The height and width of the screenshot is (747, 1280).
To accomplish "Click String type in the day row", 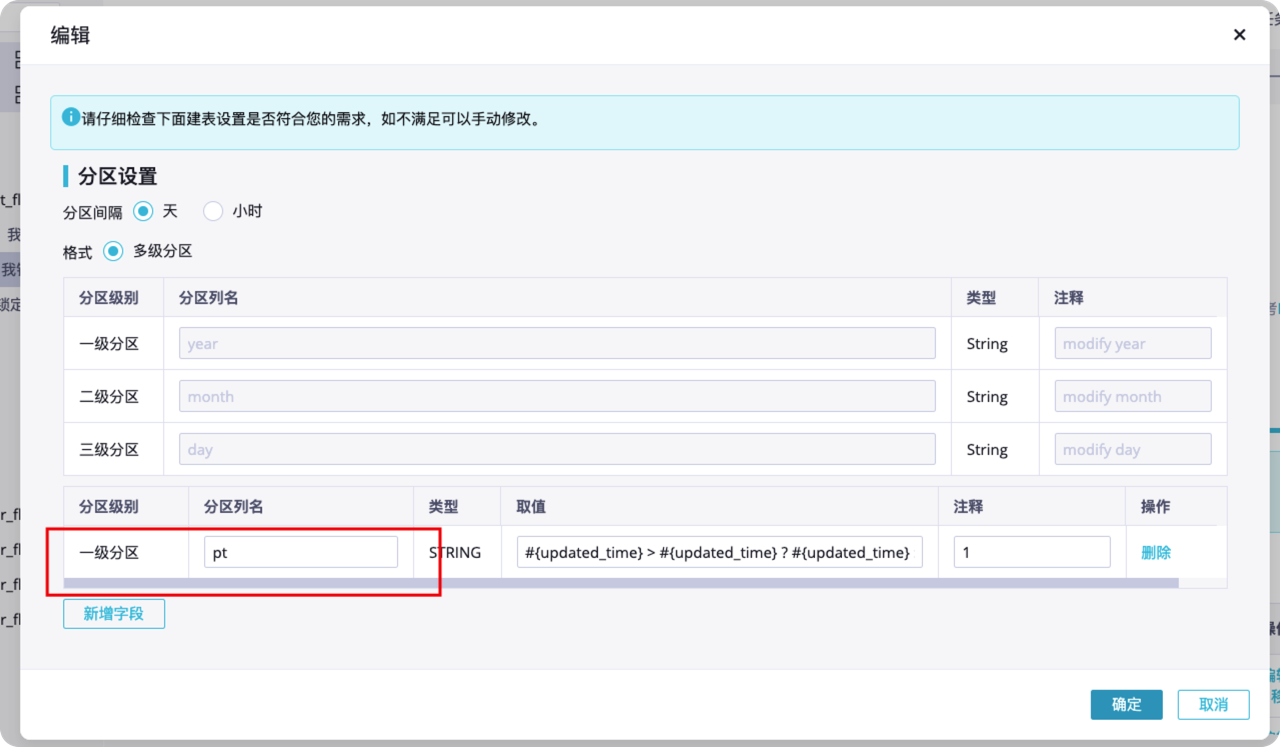I will pos(987,449).
